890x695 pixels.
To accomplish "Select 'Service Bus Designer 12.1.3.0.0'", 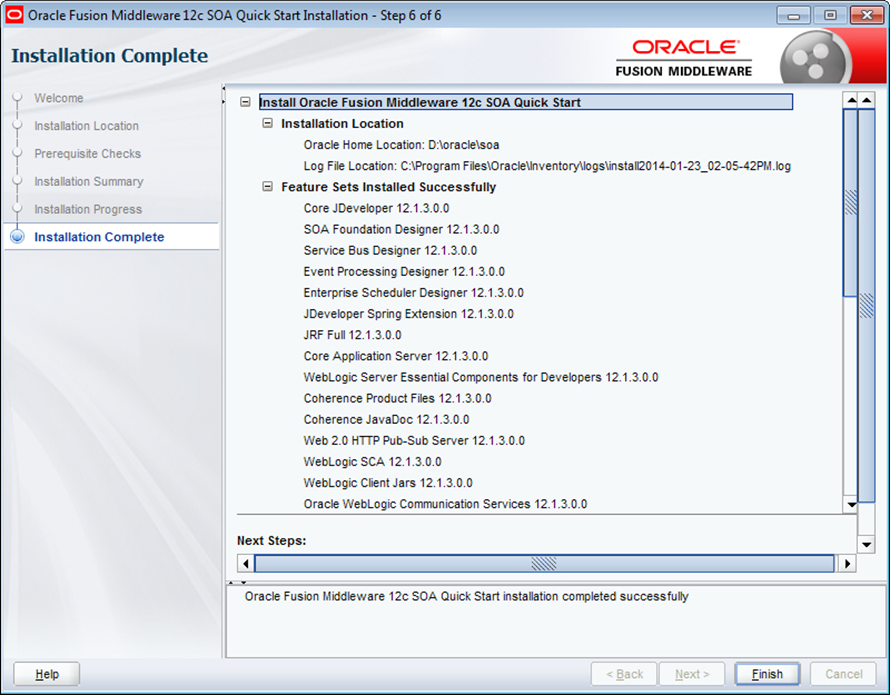I will (x=391, y=250).
